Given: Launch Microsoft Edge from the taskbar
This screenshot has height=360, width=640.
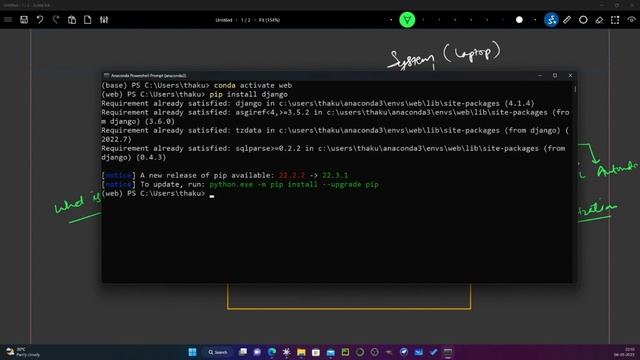Looking at the screenshot, I should (272, 352).
